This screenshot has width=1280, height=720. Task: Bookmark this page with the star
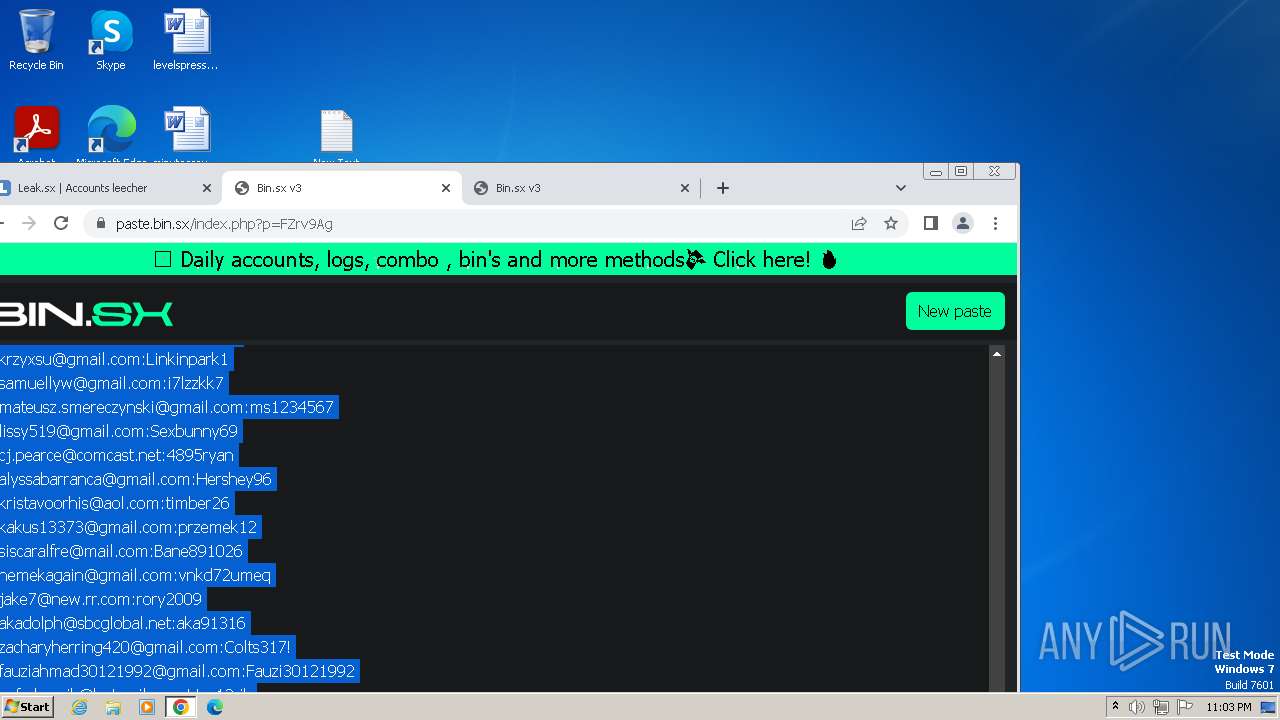point(891,224)
